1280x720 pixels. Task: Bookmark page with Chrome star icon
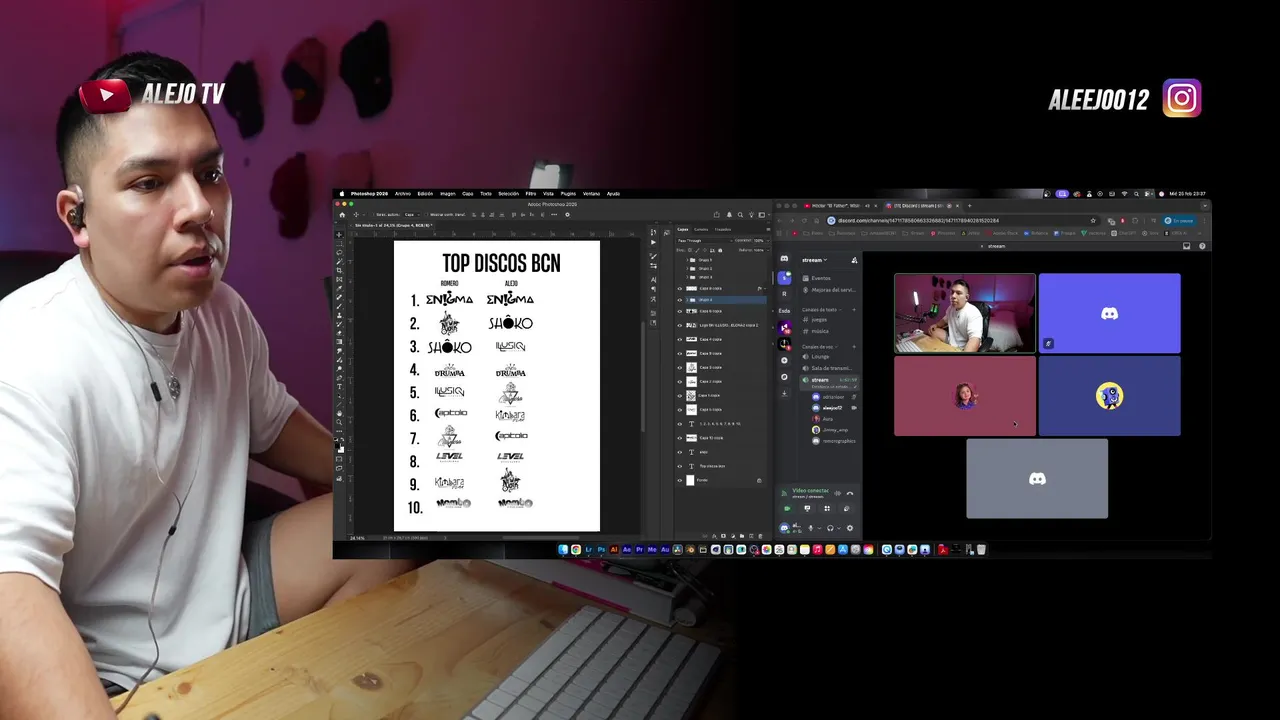(x=1093, y=221)
